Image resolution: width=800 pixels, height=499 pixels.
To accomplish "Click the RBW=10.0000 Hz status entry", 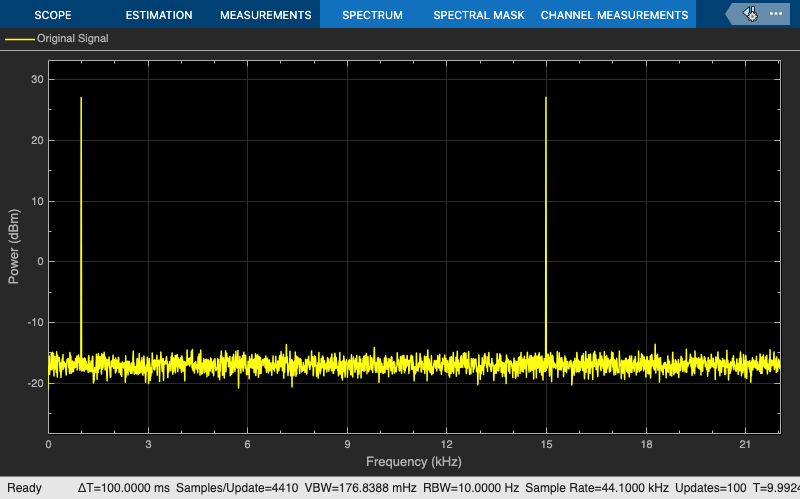I will pyautogui.click(x=471, y=488).
